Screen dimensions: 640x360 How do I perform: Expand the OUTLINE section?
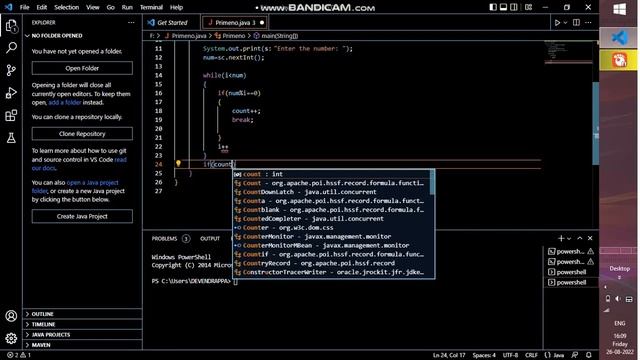(83, 314)
